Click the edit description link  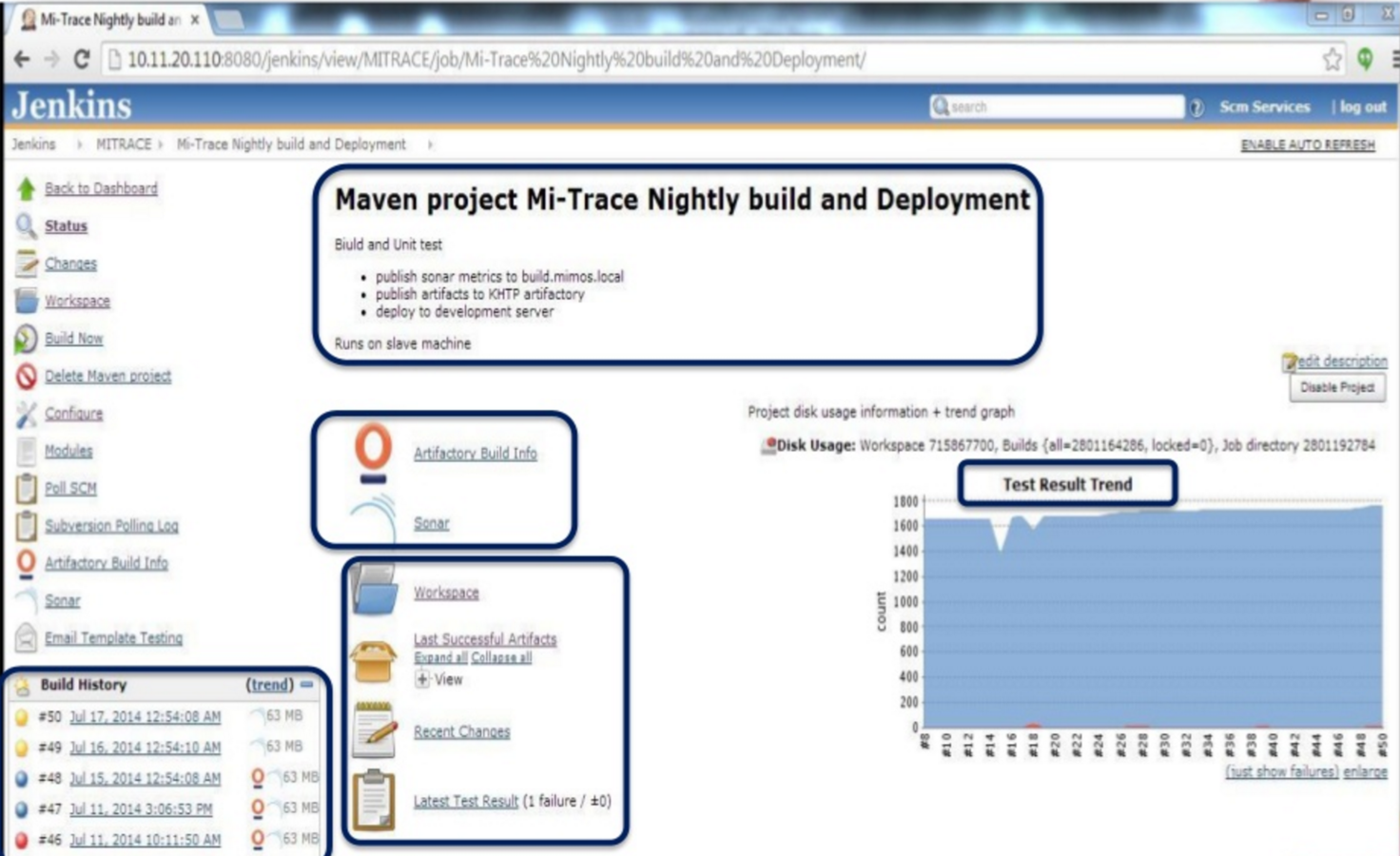click(1342, 360)
